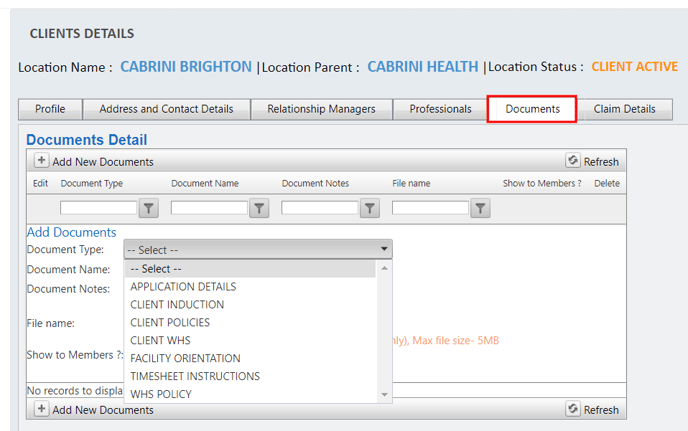Image resolution: width=688 pixels, height=431 pixels.
Task: Click the Document Notes column filter icon
Action: pos(370,208)
